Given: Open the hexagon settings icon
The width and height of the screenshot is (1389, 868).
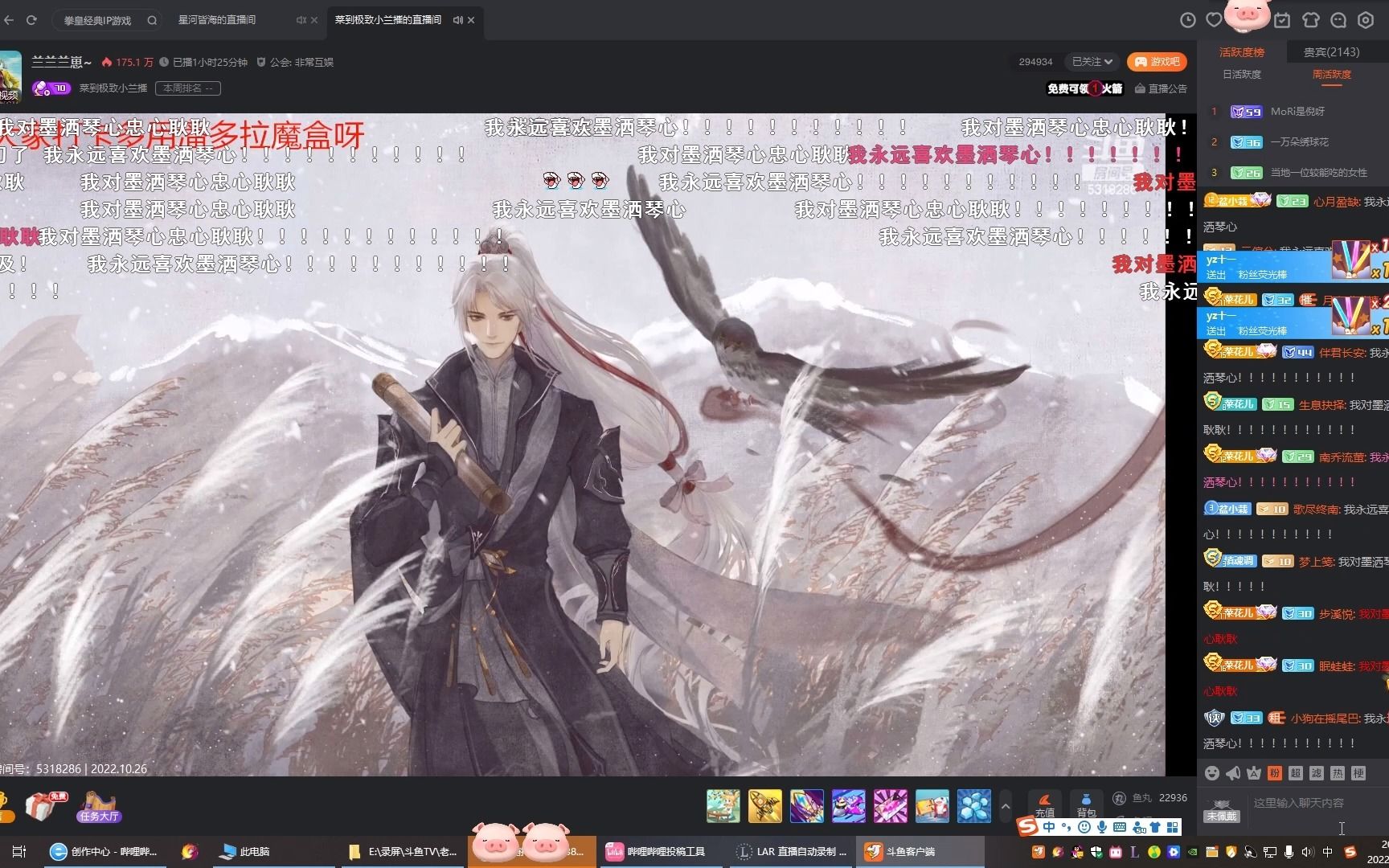Looking at the screenshot, I should (x=1366, y=20).
